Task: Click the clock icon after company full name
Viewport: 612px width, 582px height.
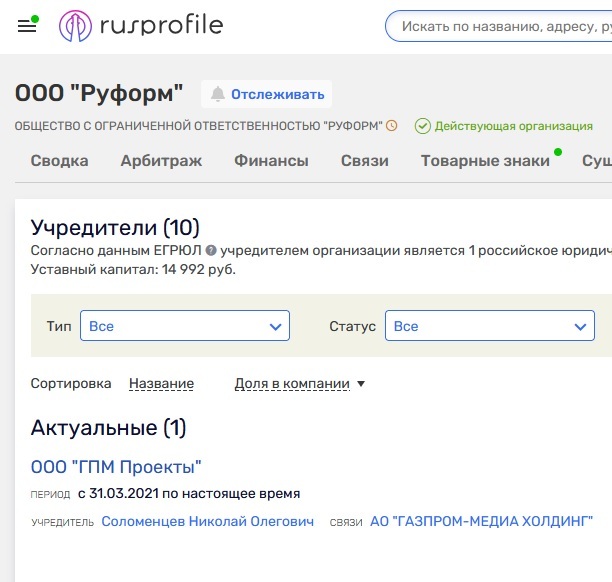Action: click(x=391, y=126)
